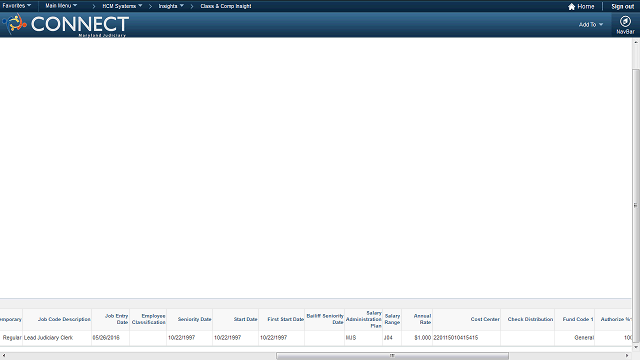This screenshot has width=640, height=360.
Task: Click the Cost Center column header
Action: click(x=485, y=319)
